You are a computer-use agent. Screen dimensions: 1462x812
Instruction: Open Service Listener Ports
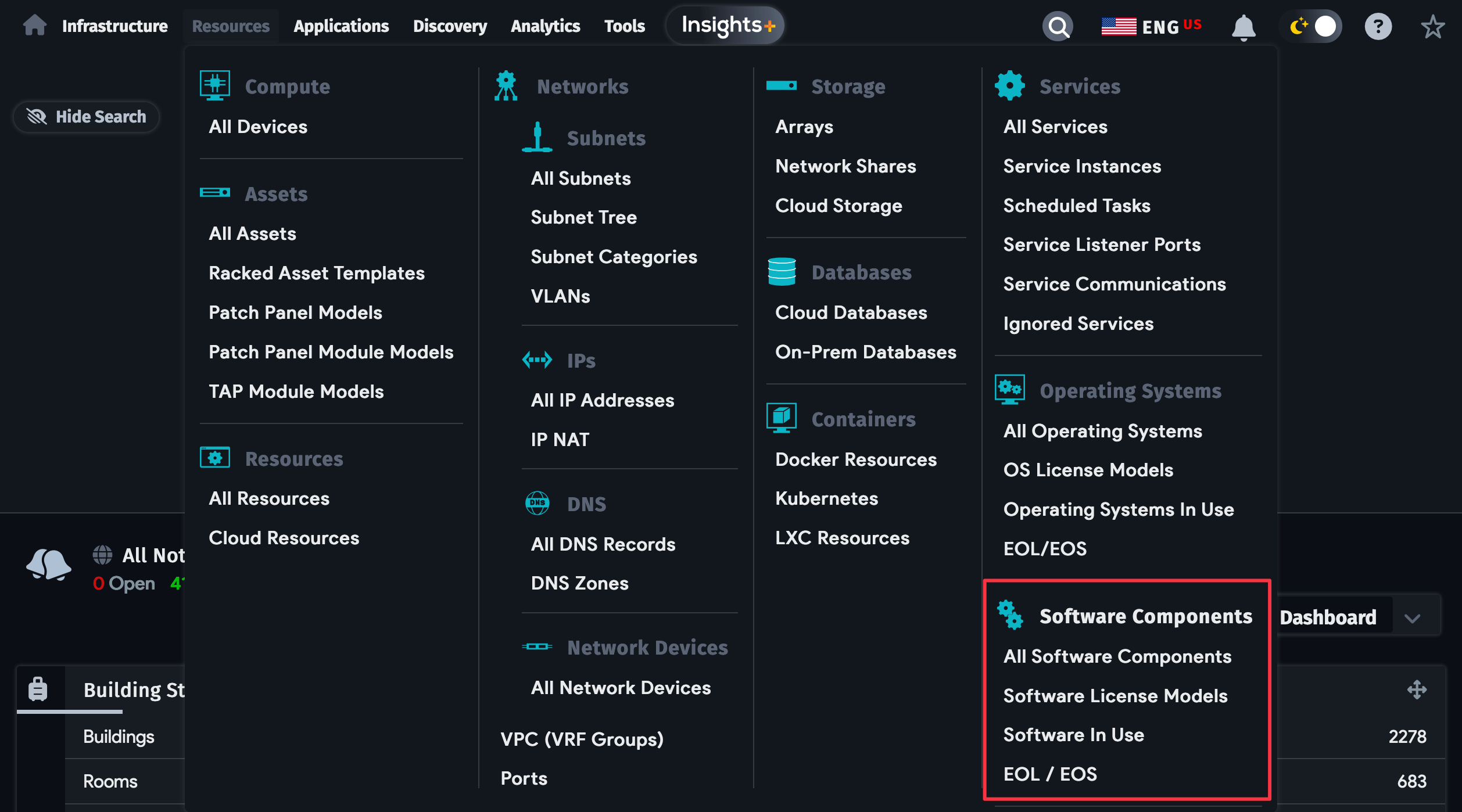(1102, 244)
